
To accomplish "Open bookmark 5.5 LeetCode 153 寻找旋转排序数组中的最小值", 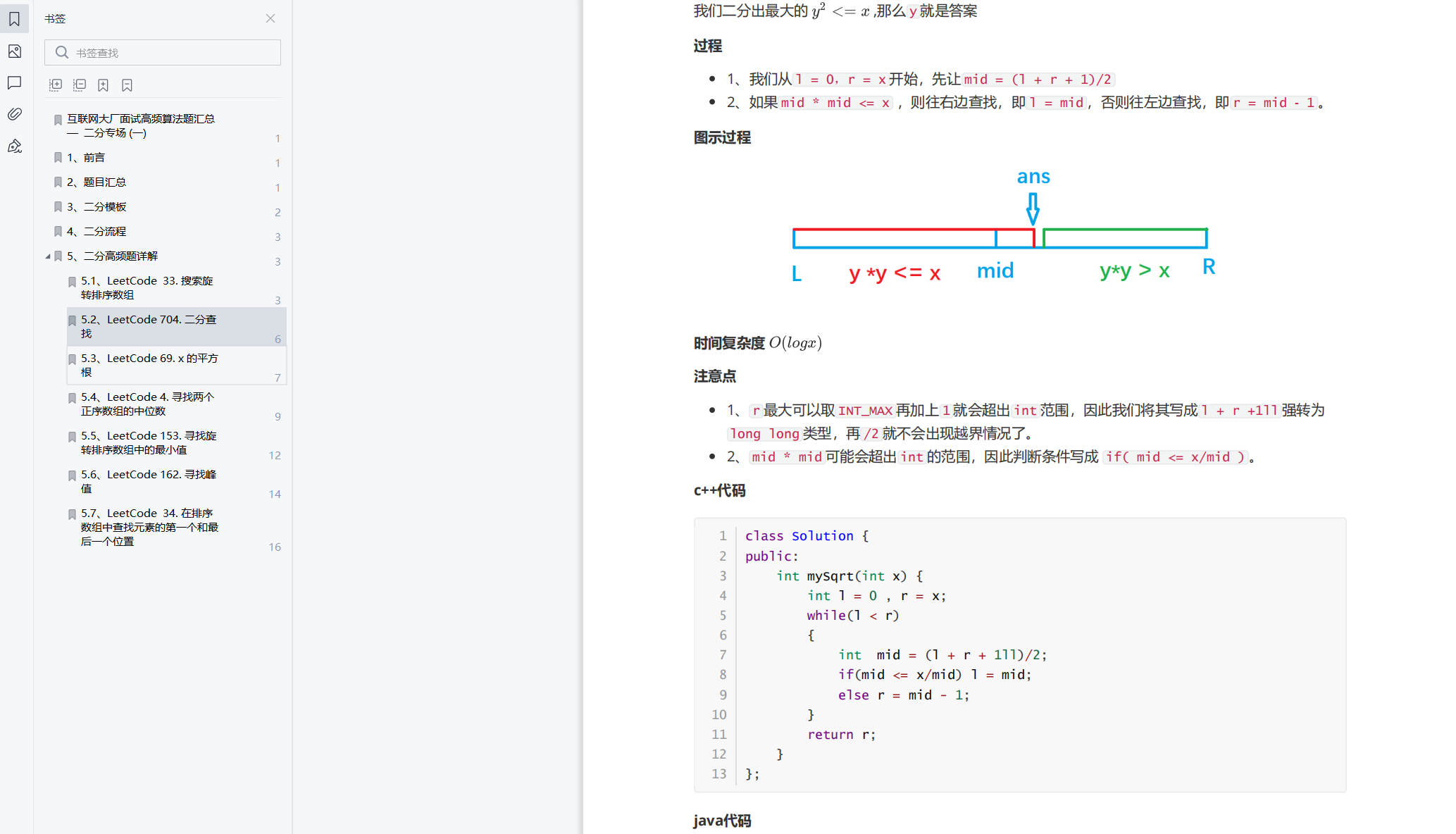I will pyautogui.click(x=149, y=442).
